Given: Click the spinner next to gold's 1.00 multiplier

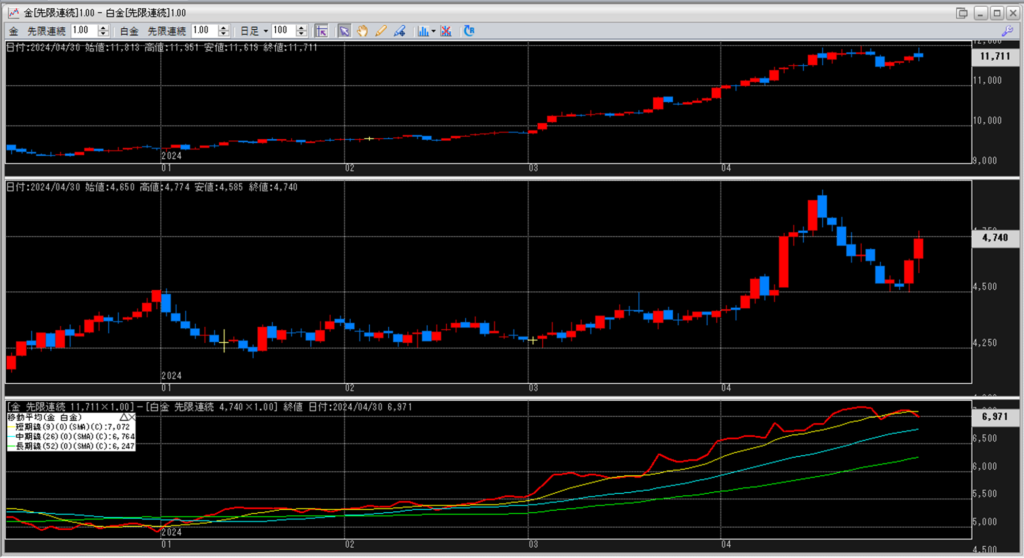Looking at the screenshot, I should 106,31.
